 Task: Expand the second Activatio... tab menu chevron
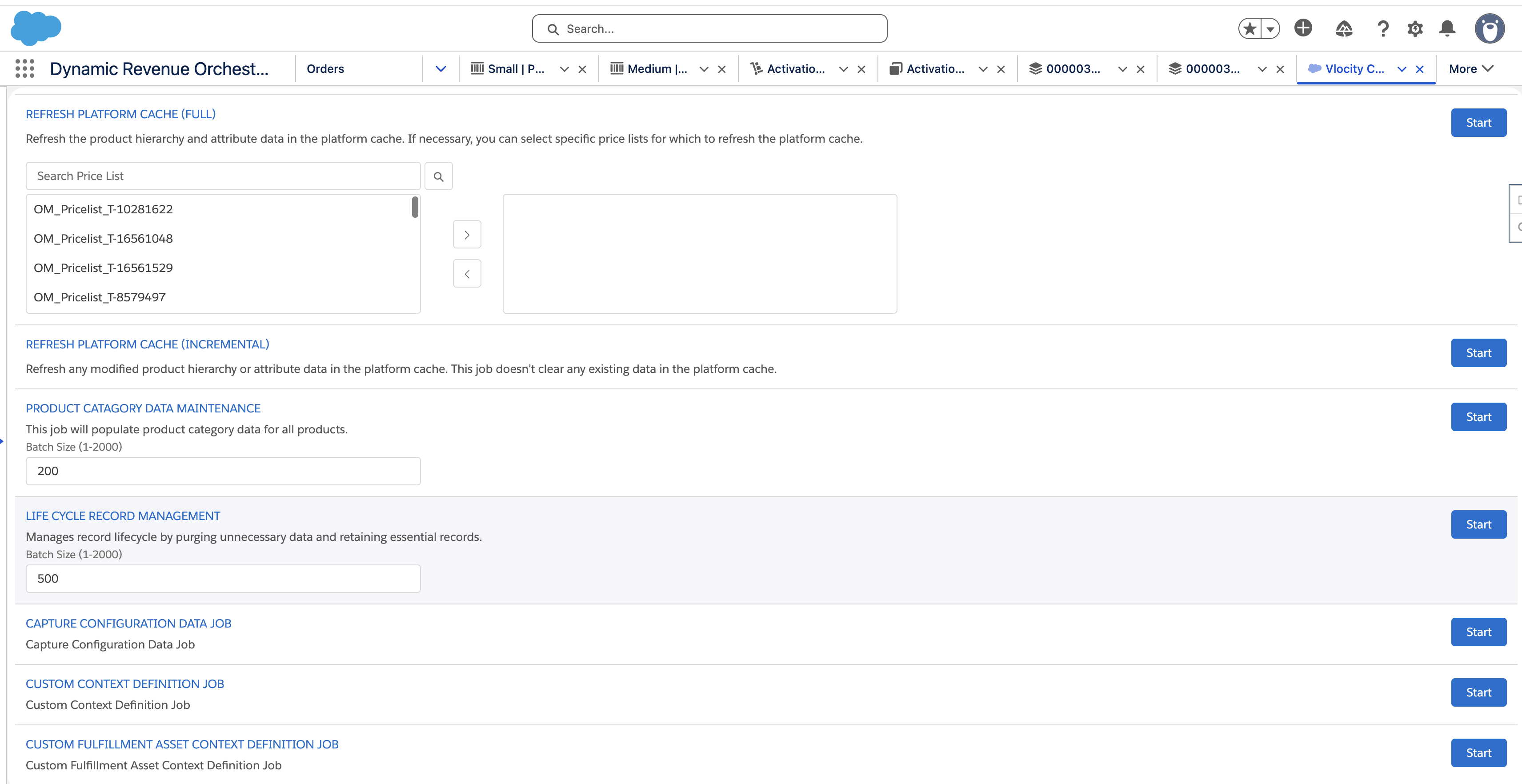click(x=982, y=69)
